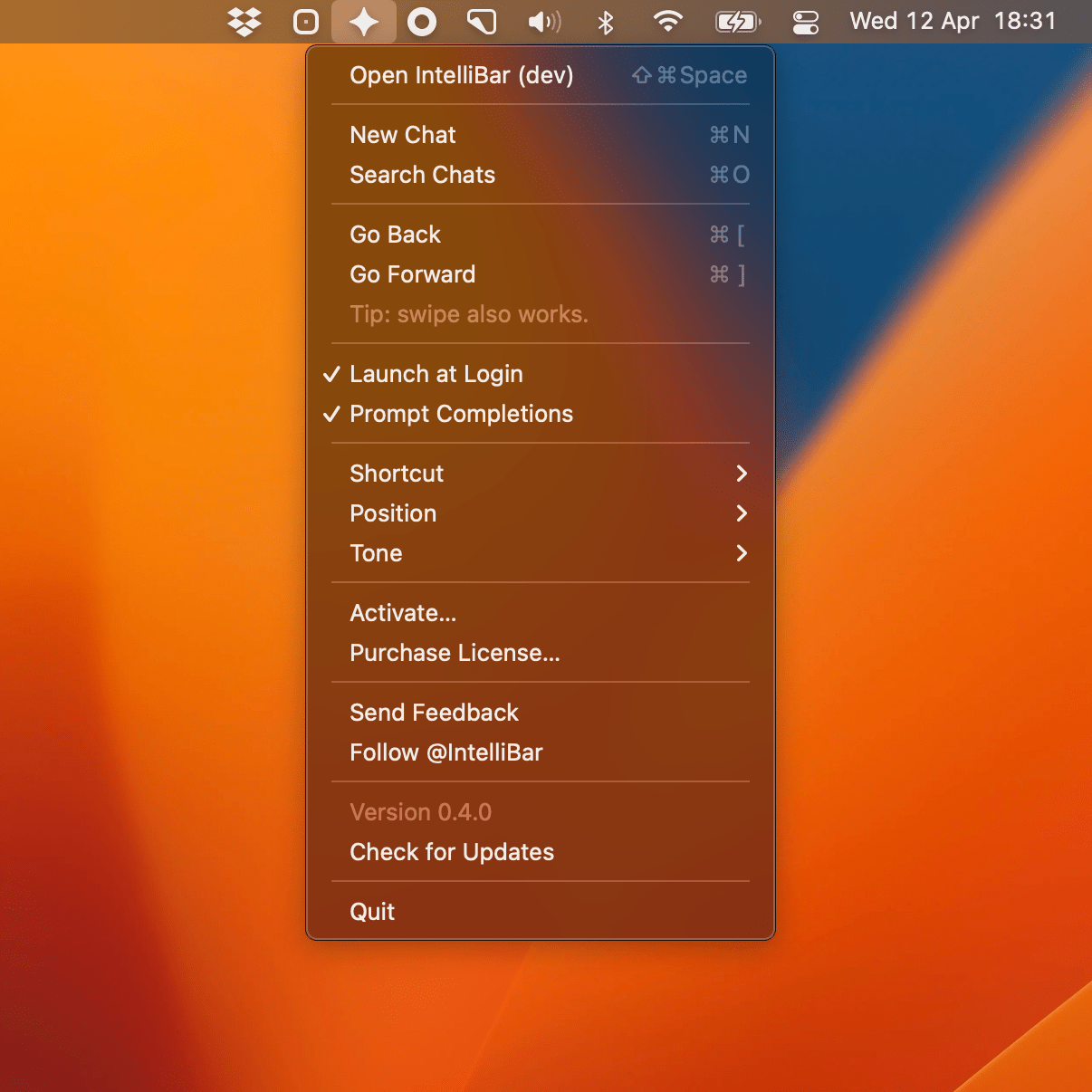The height and width of the screenshot is (1092, 1092).
Task: Open the Dropbox menu bar icon
Action: click(244, 22)
